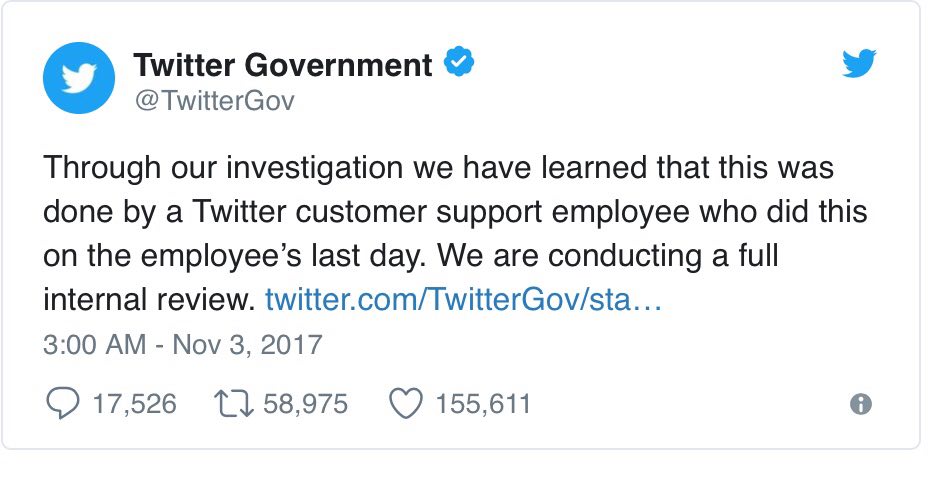Reply using the speech bubble icon
942x477 pixels.
point(62,403)
